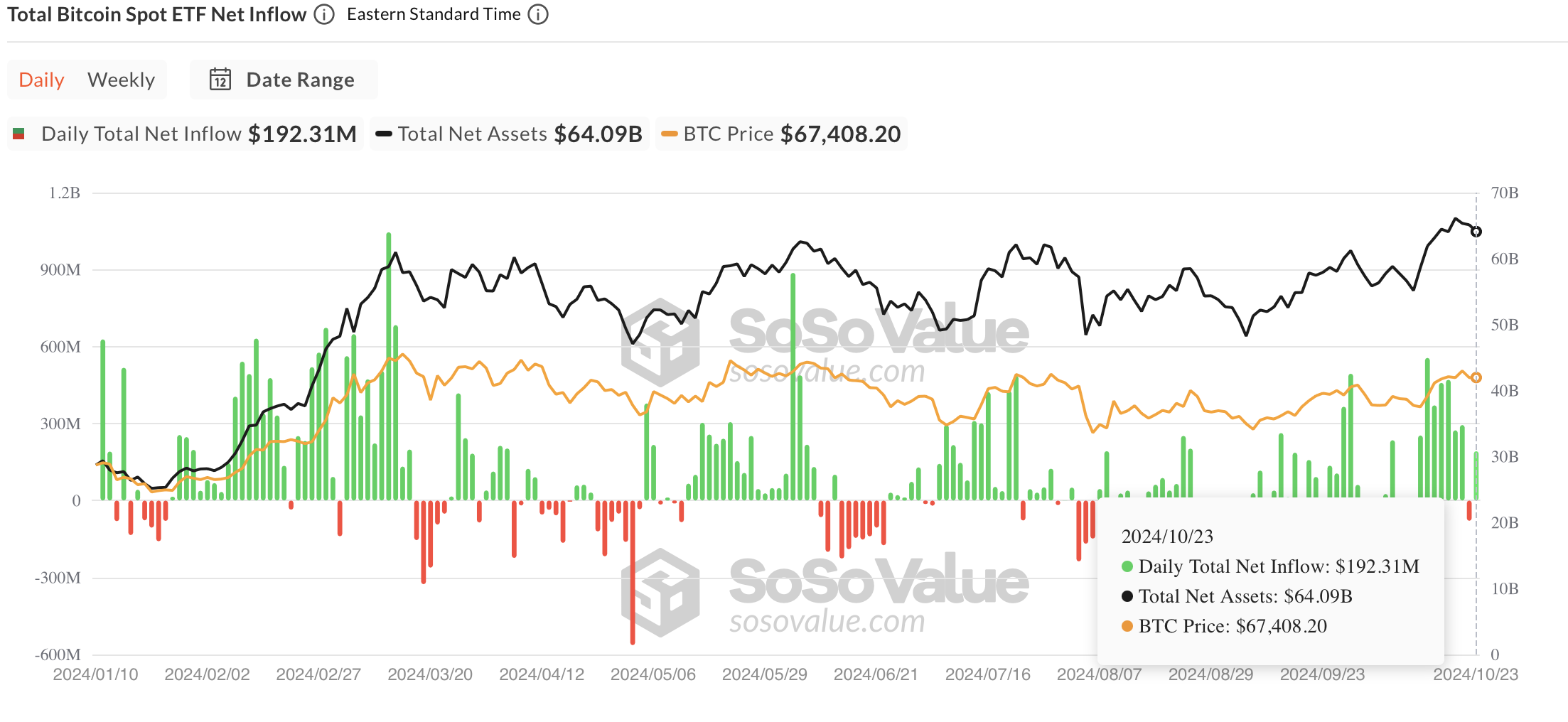This screenshot has width=1568, height=722.
Task: Select the green/red inflow legend icon
Action: pyautogui.click(x=19, y=134)
